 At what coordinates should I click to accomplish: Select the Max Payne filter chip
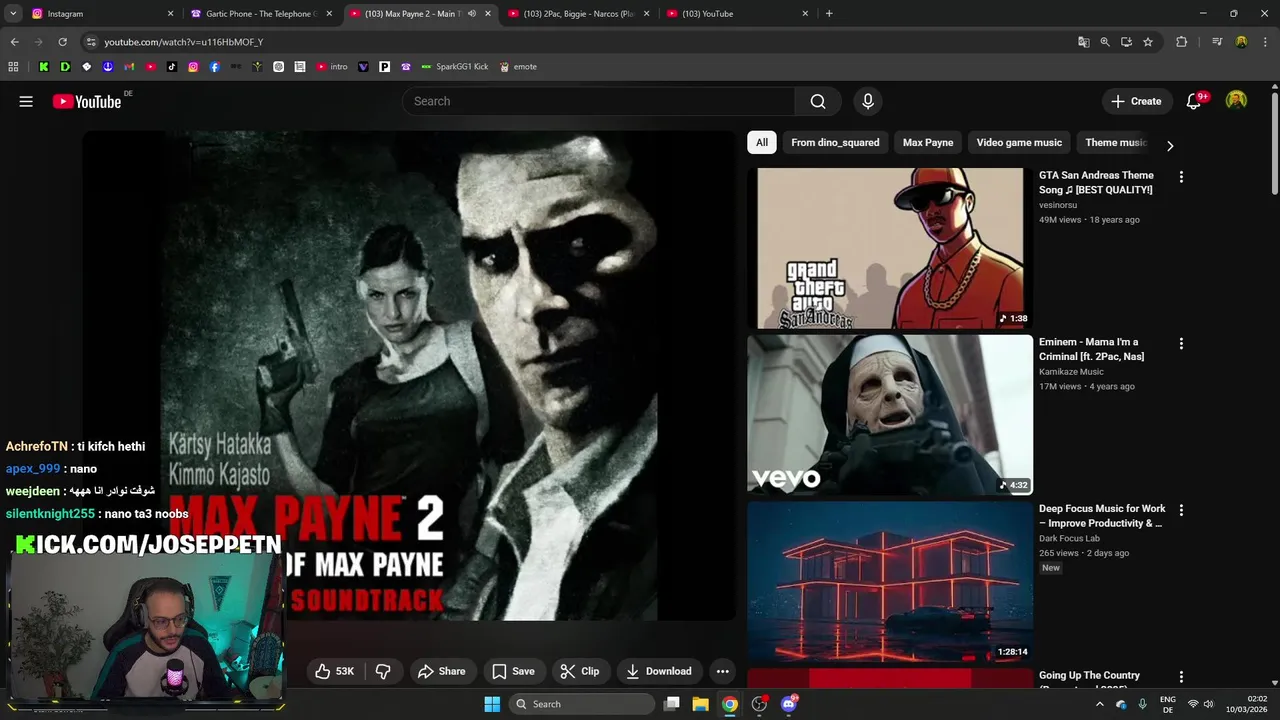[928, 142]
